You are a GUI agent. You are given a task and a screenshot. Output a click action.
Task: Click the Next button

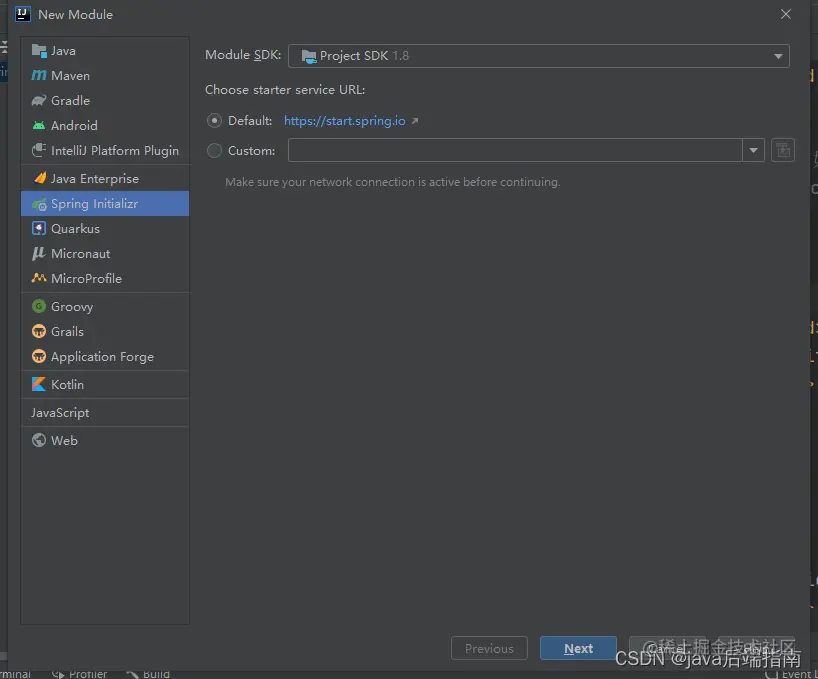click(578, 648)
